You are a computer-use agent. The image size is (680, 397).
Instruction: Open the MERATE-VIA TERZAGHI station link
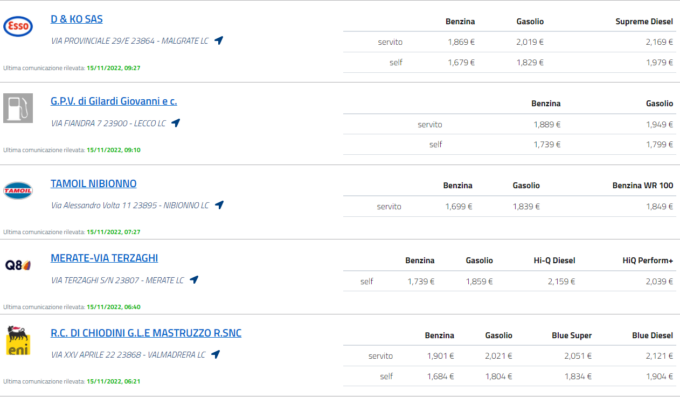104,258
